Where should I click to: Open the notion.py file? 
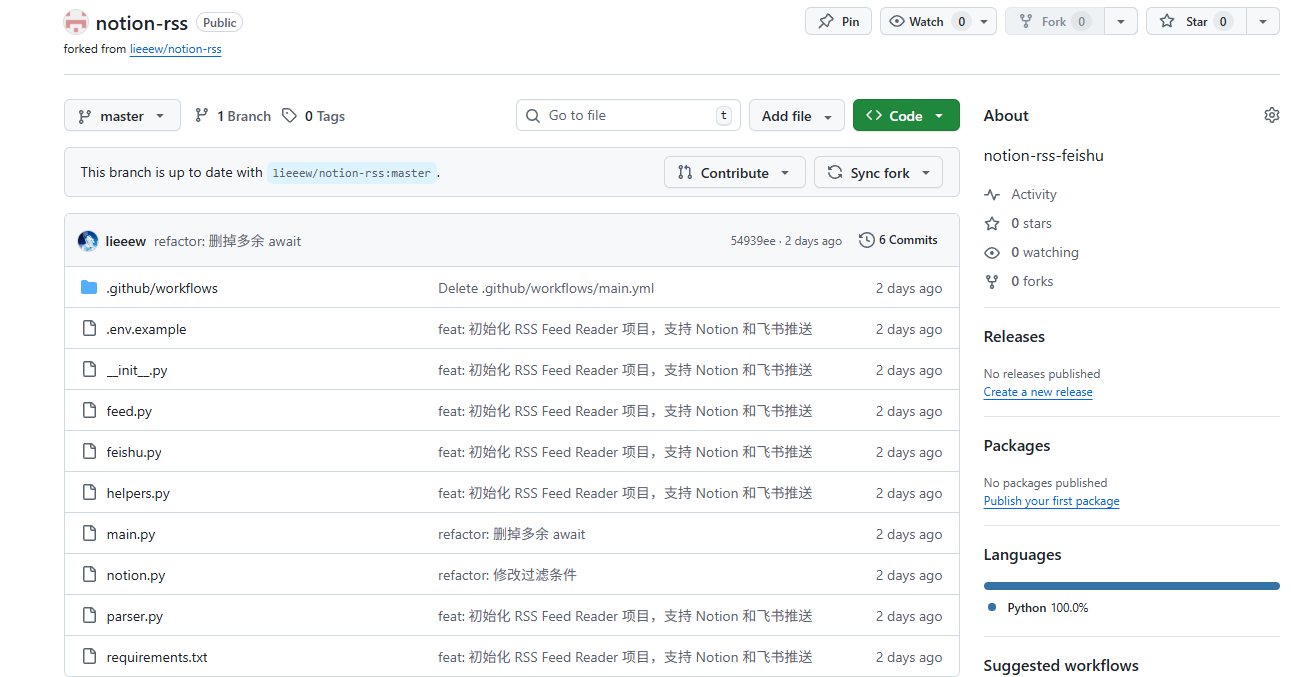point(136,575)
